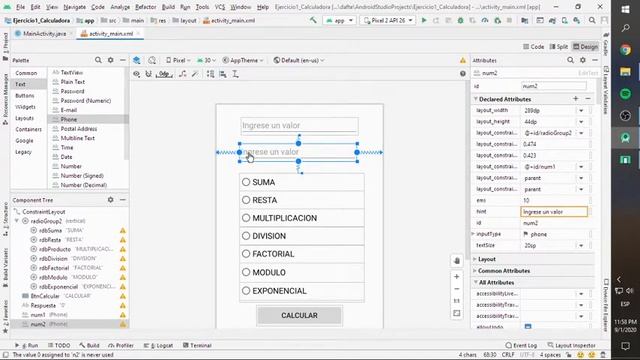This screenshot has height=360, width=640.
Task: Toggle the pan hand tool on the design surface
Action: click(x=457, y=260)
